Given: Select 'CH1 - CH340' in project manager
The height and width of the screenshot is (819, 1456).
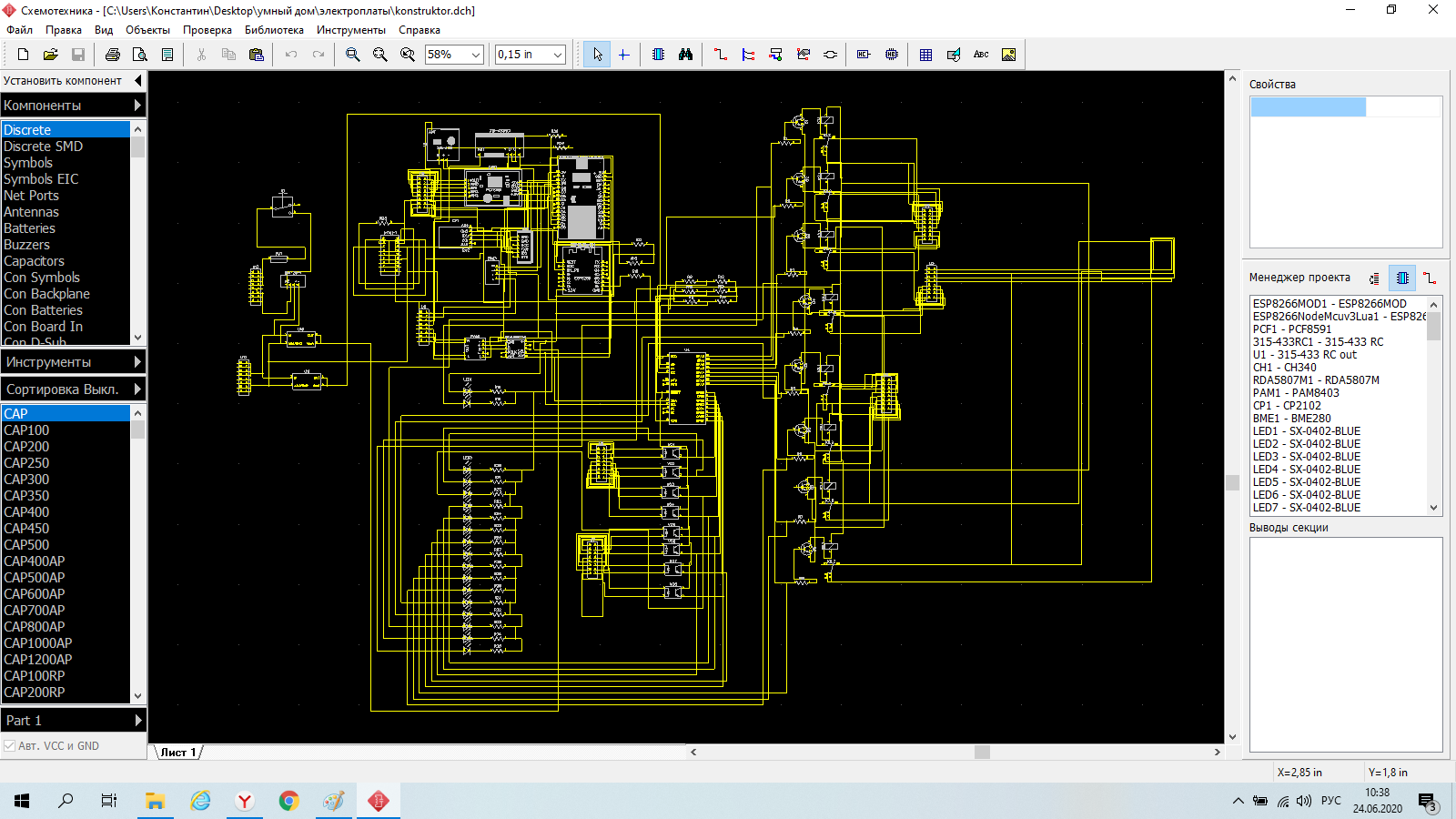Looking at the screenshot, I should tap(1284, 368).
